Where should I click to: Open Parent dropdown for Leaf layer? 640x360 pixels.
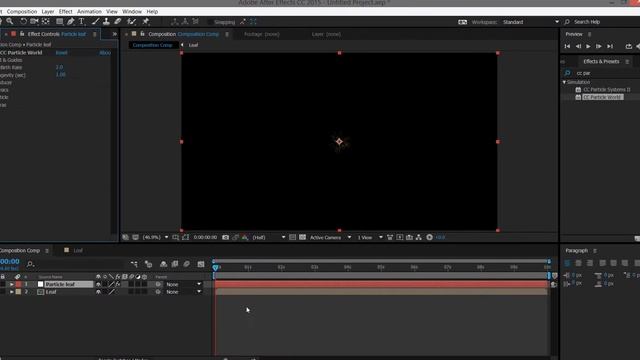184,292
